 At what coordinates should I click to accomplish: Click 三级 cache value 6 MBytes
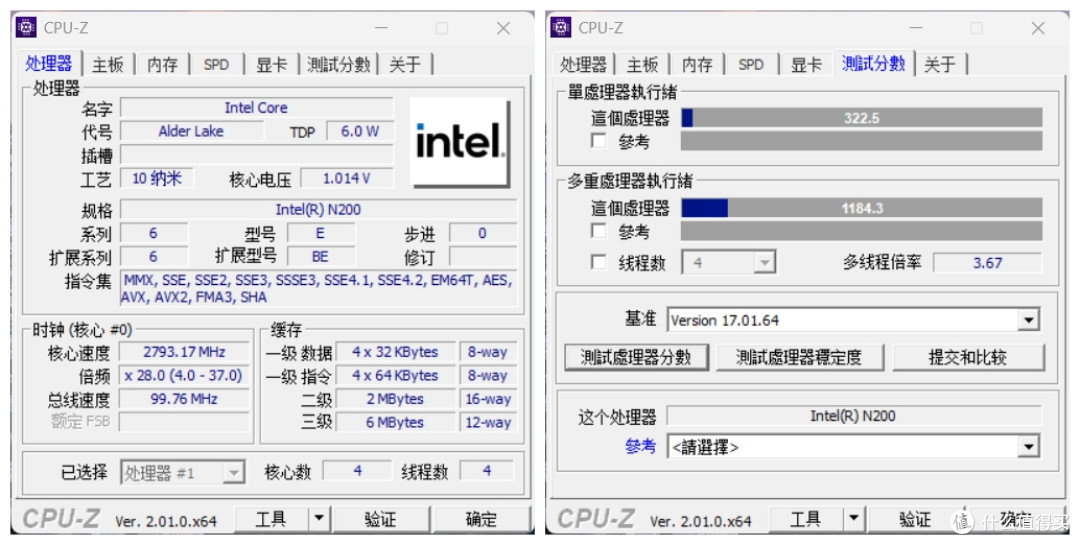(395, 422)
